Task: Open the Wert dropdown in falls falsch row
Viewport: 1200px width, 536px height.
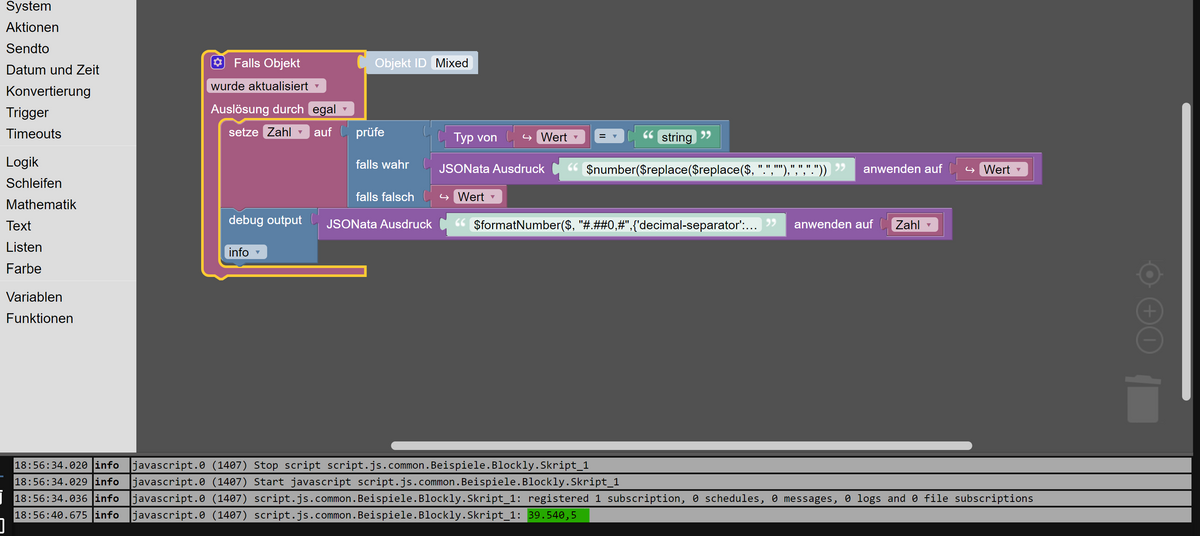Action: pos(477,197)
